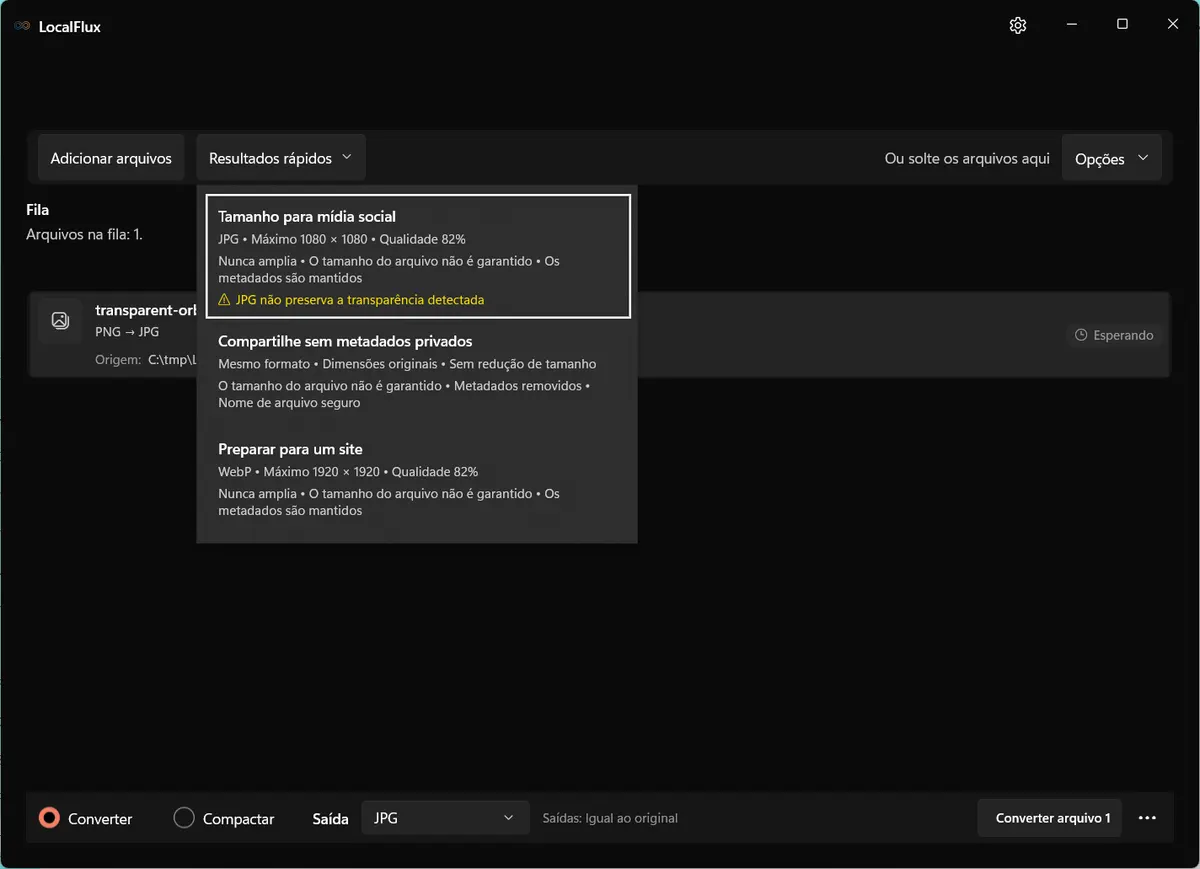The height and width of the screenshot is (869, 1200).
Task: Click the Adicionar arquivos button
Action: pos(111,158)
